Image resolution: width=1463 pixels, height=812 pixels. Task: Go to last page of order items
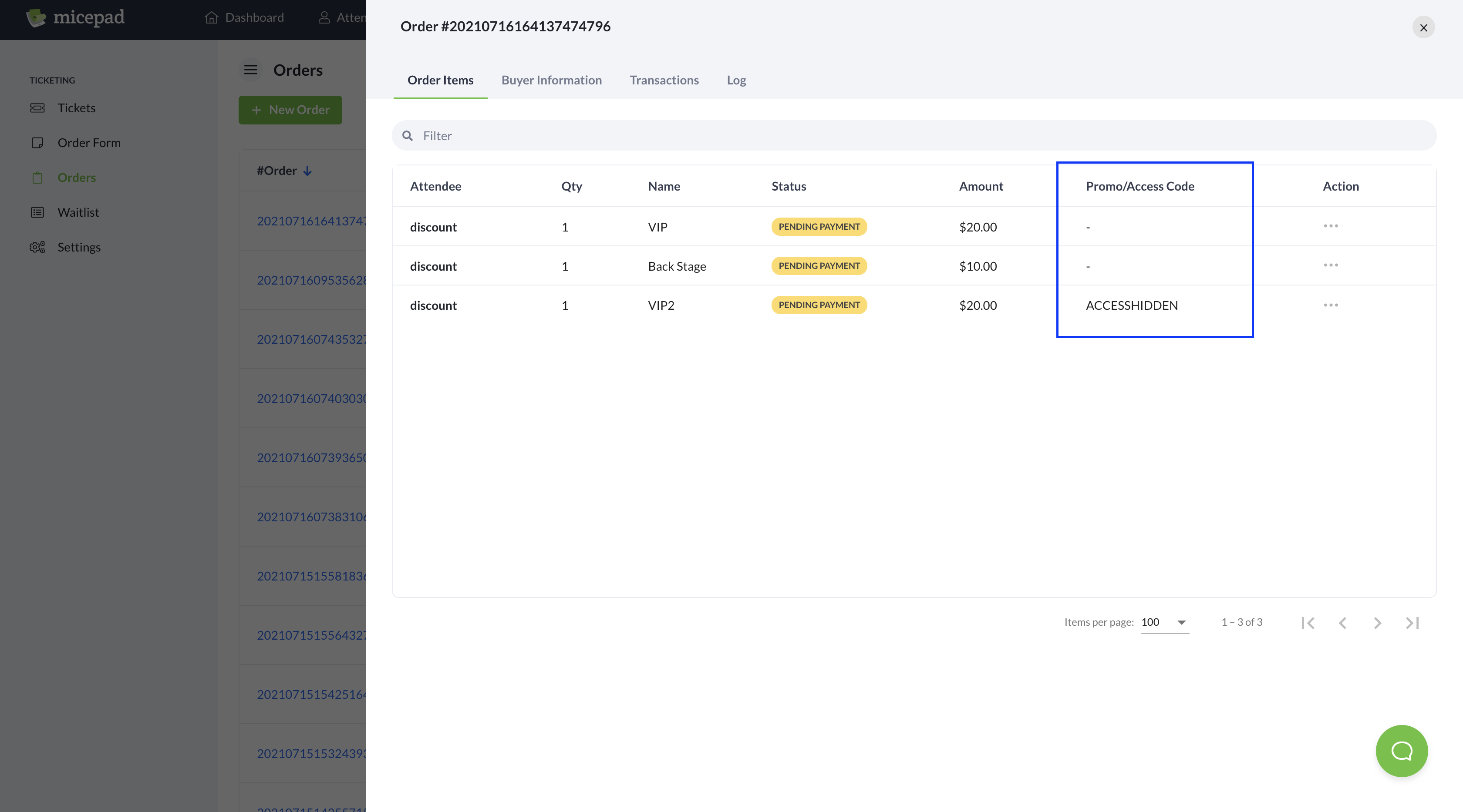click(1412, 622)
